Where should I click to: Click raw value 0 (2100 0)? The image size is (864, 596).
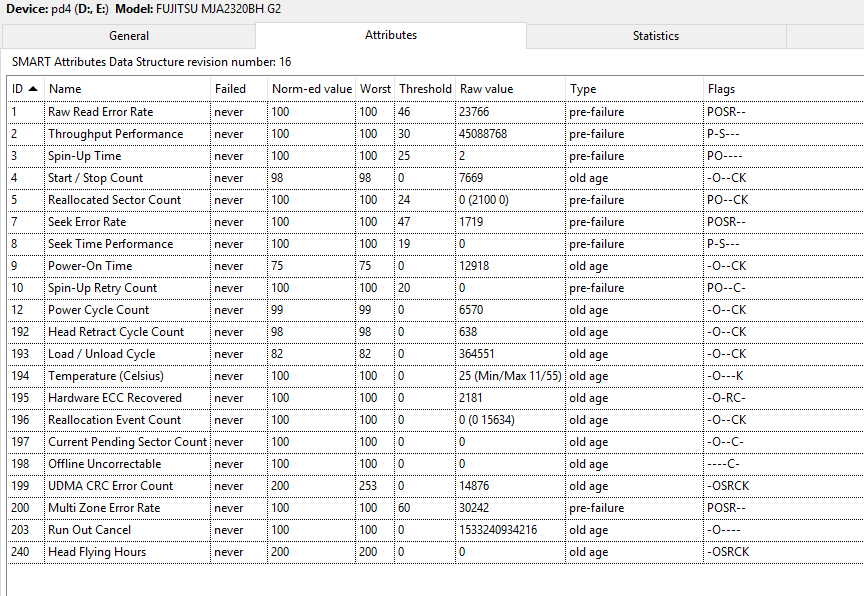coord(483,200)
